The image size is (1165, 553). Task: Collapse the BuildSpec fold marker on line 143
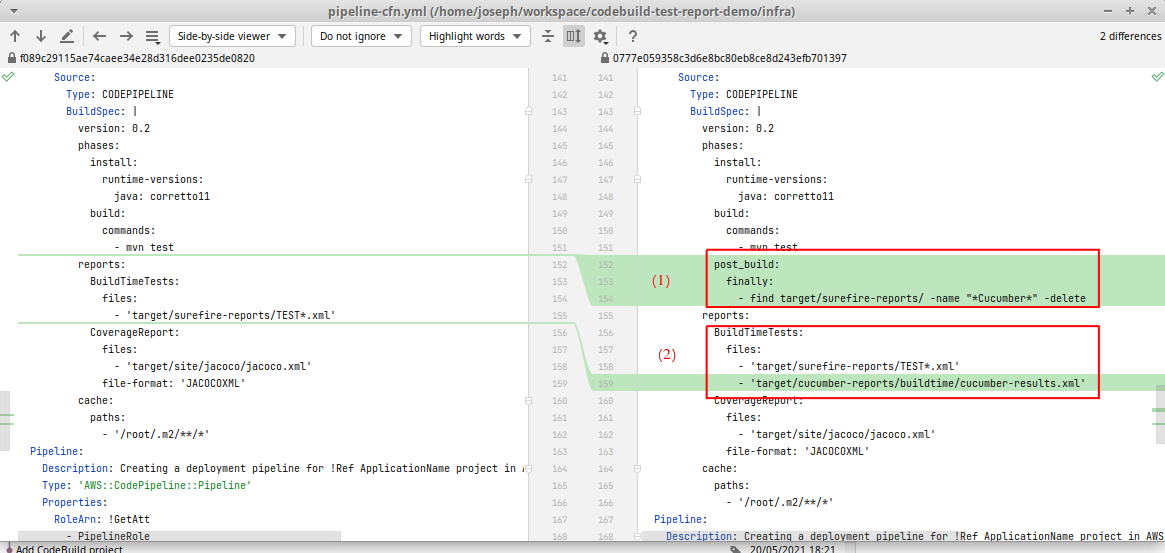(529, 112)
